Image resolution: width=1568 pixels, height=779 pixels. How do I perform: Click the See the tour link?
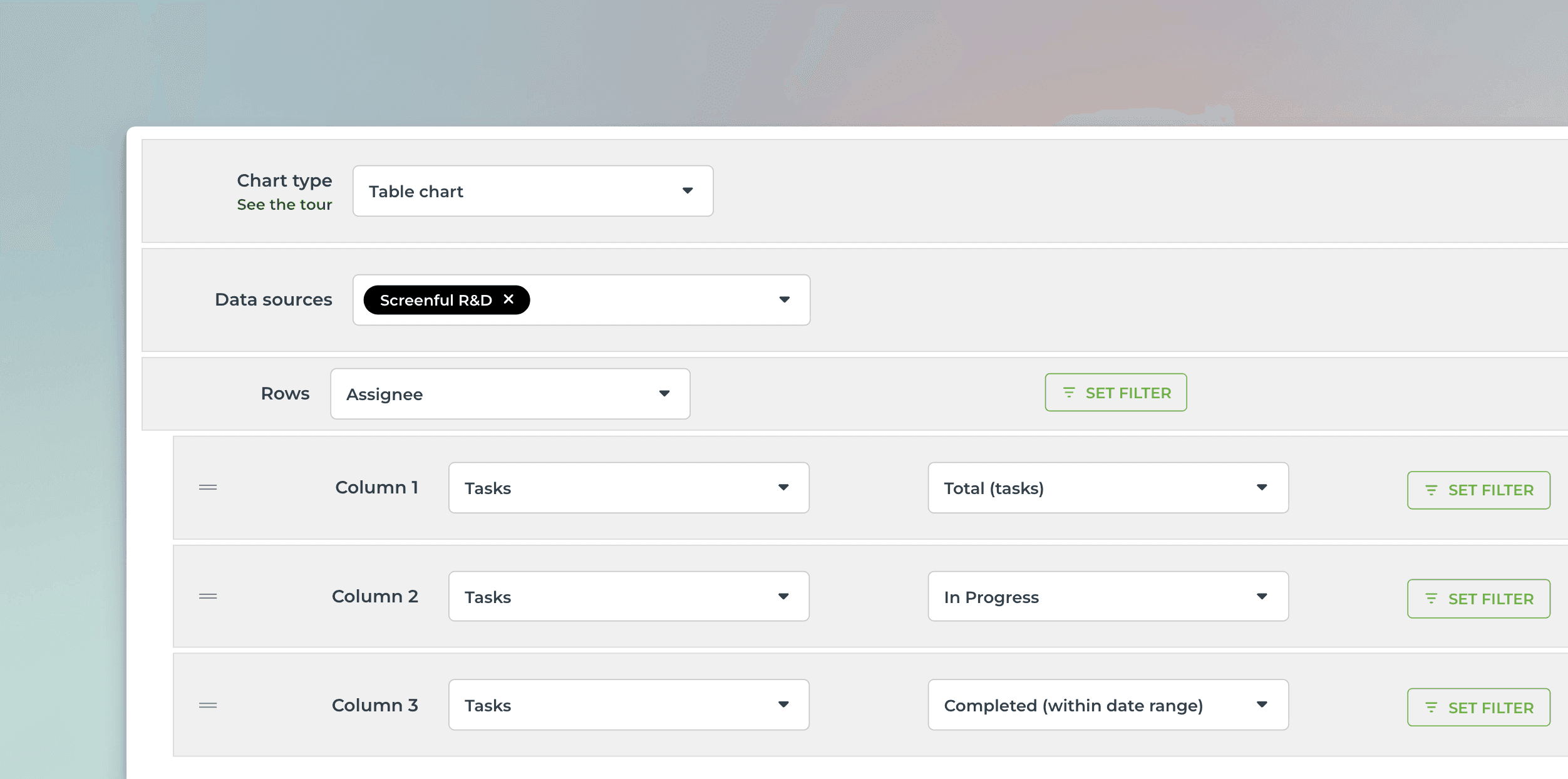click(285, 204)
